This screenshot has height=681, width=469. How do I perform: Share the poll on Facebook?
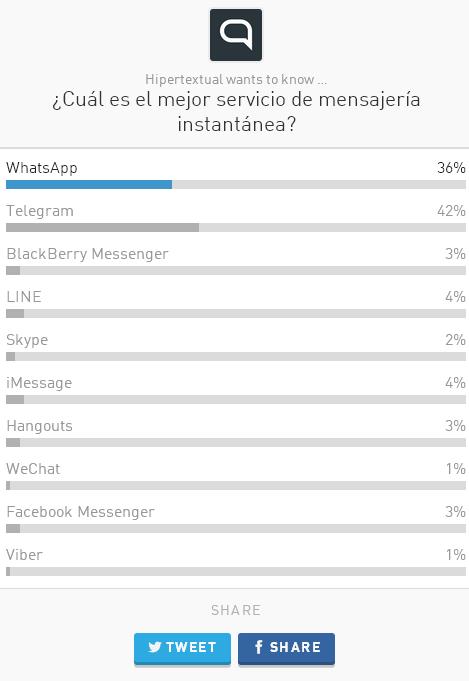click(x=286, y=648)
